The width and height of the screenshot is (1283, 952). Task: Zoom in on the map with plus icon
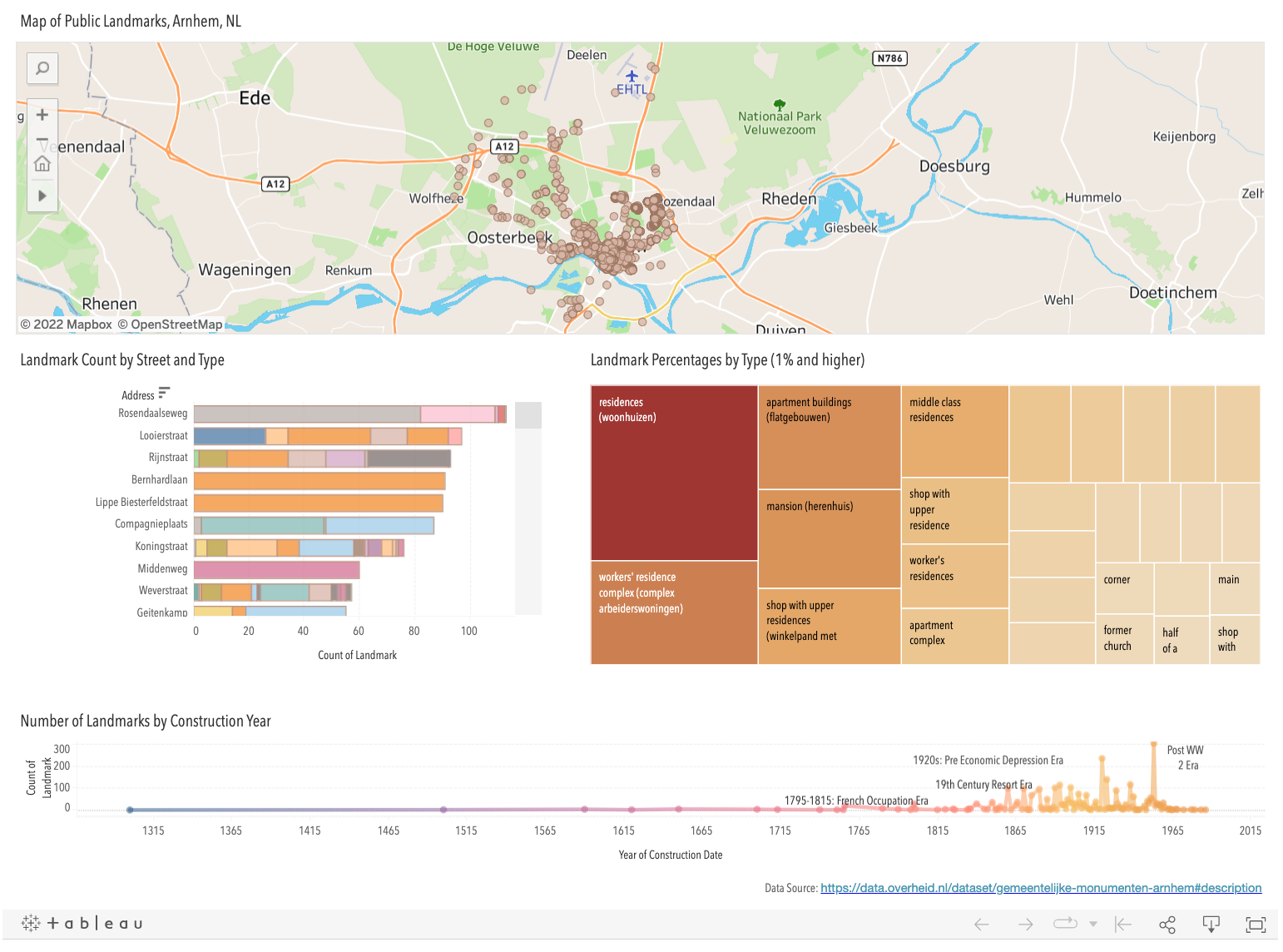(42, 114)
